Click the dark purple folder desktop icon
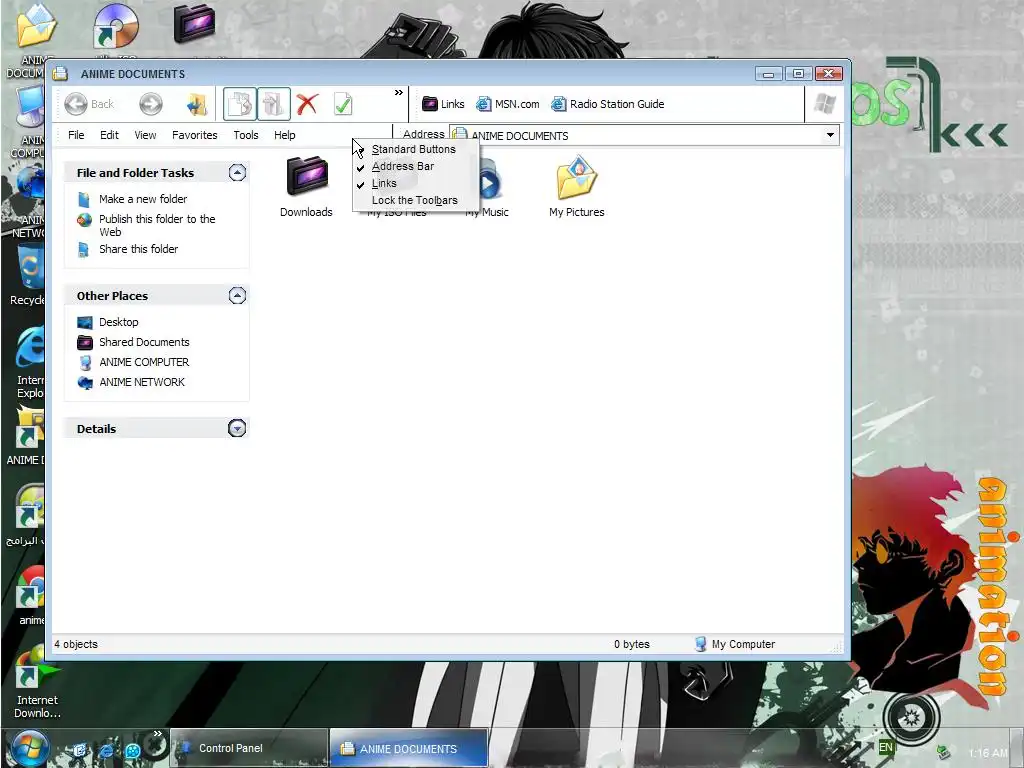 194,24
